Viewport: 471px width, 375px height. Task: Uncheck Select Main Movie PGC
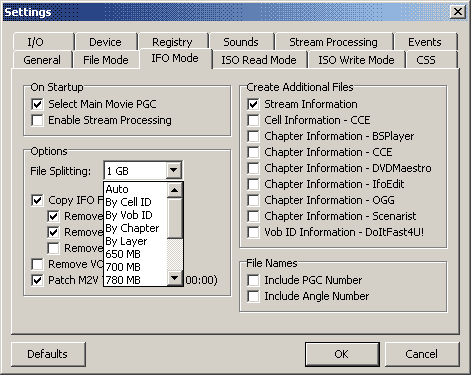37,104
